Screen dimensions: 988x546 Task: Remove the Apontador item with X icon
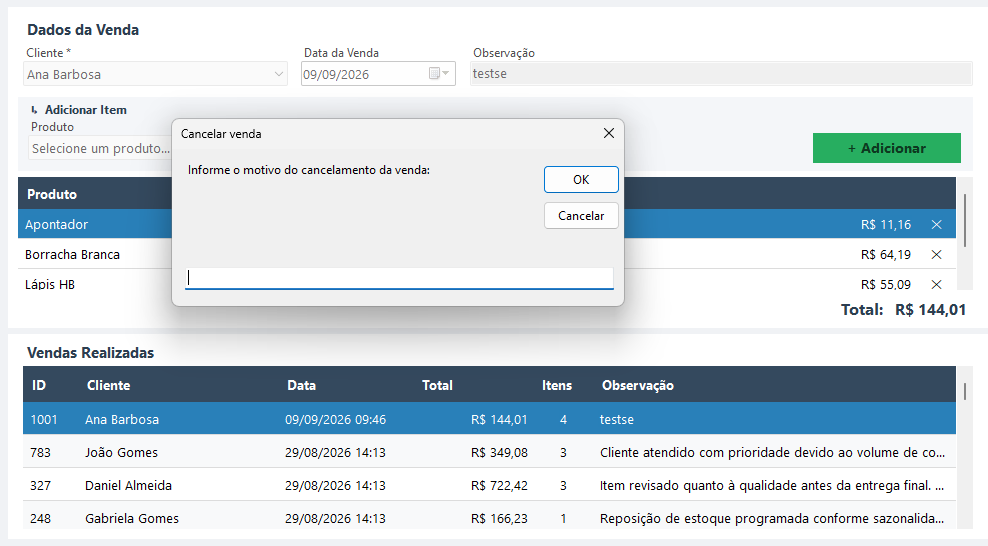[x=936, y=224]
